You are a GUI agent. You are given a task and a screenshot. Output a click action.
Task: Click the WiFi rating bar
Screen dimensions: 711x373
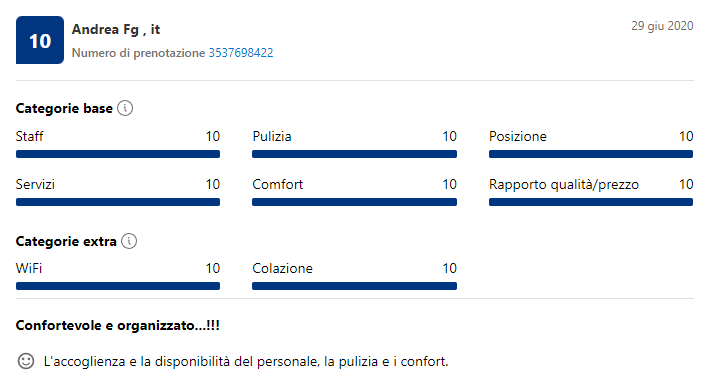pyautogui.click(x=118, y=286)
